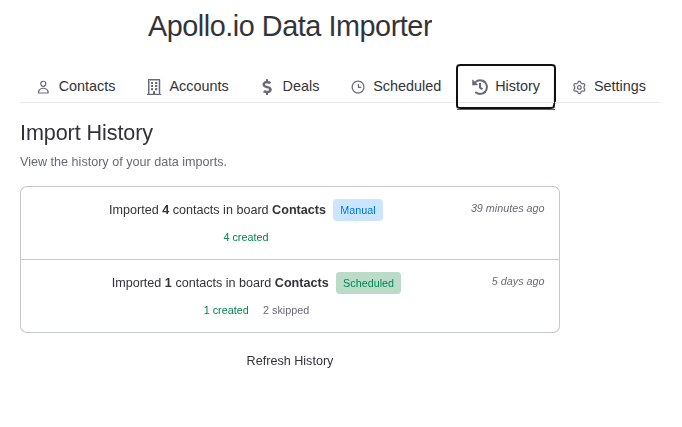Click the Scheduled clock icon

pyautogui.click(x=358, y=87)
